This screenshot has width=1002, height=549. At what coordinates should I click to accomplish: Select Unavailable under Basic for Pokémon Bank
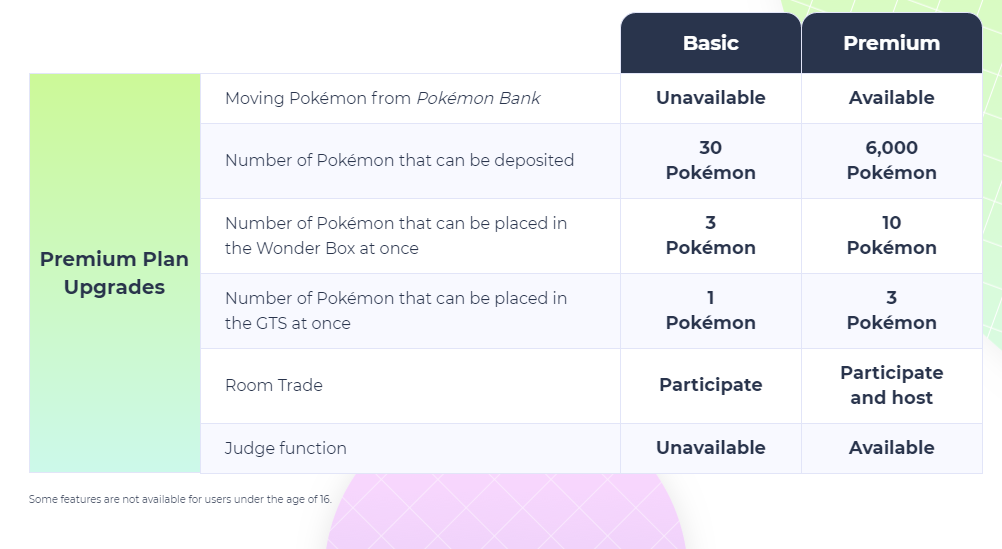coord(711,98)
